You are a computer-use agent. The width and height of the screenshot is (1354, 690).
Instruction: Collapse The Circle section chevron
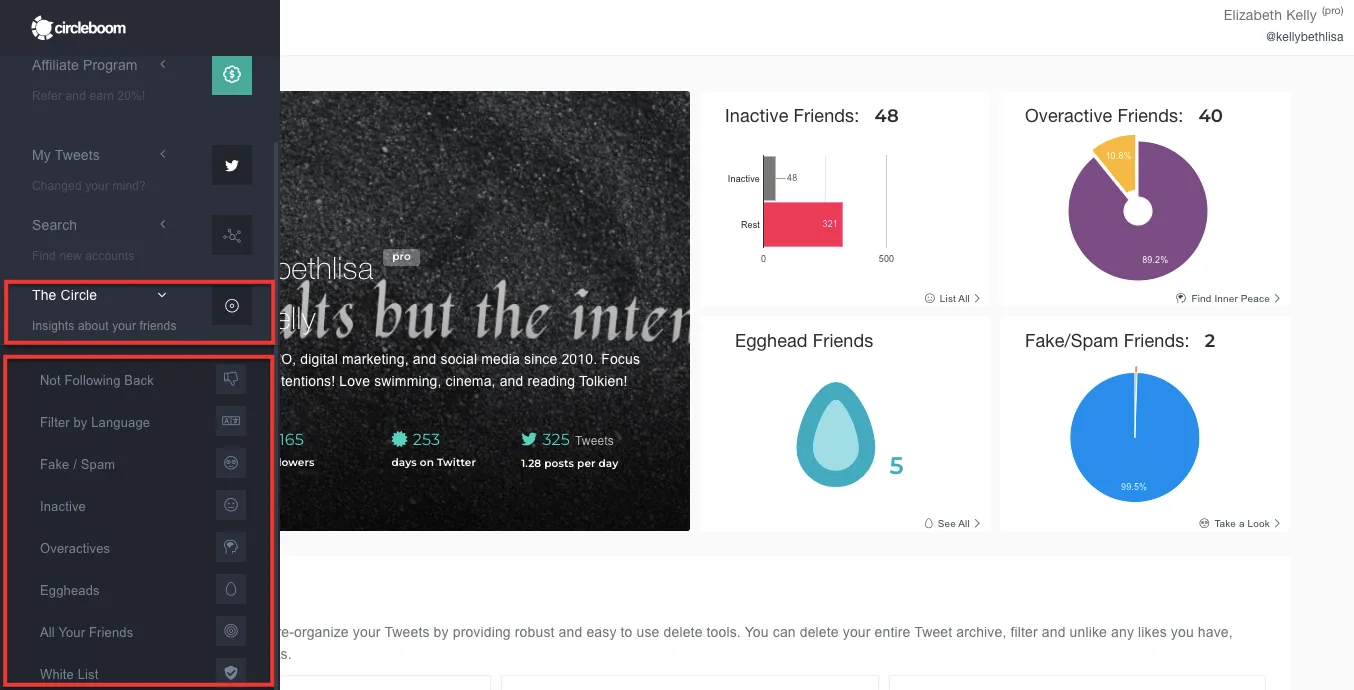(160, 295)
